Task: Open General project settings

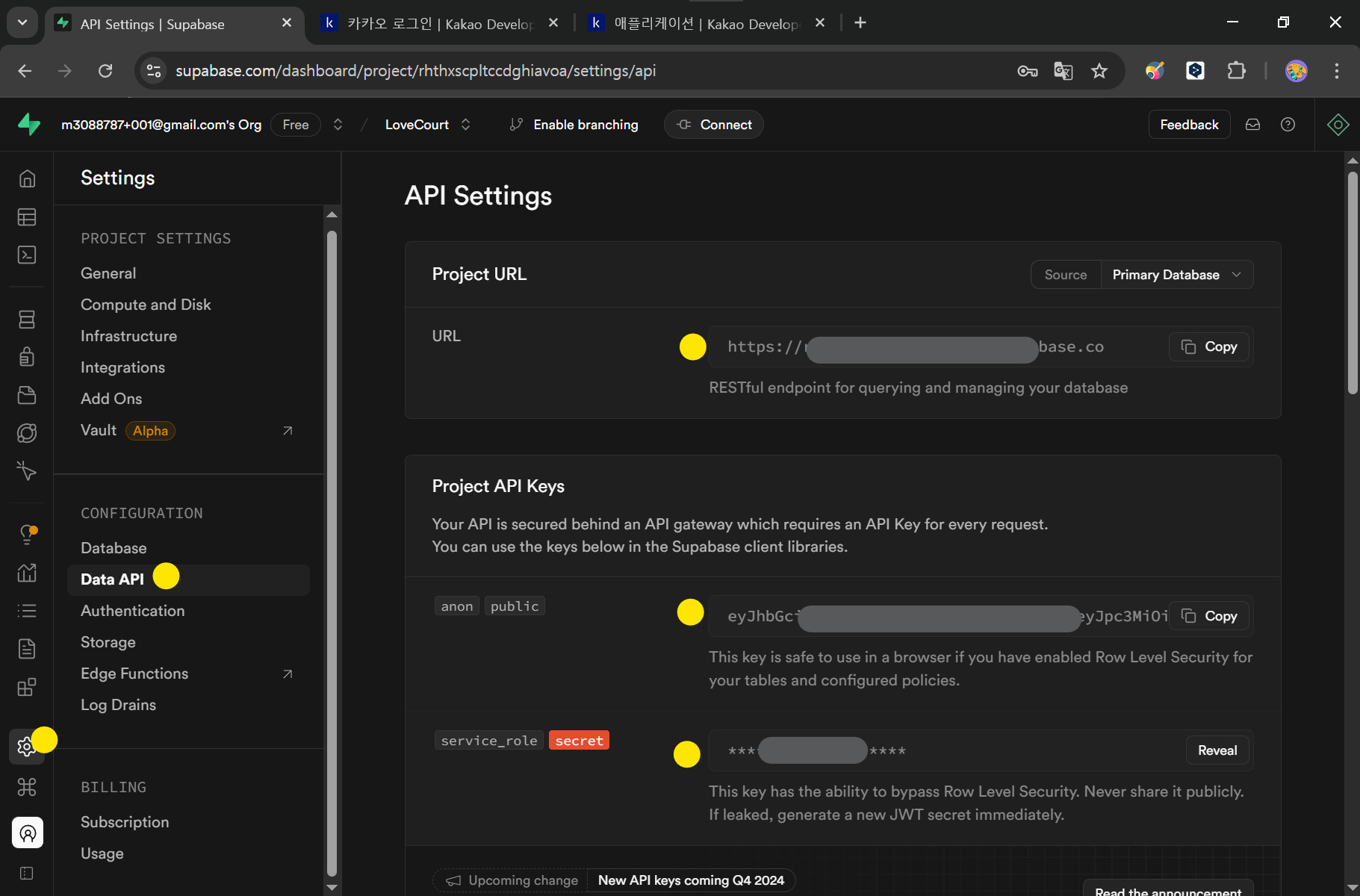Action: coord(108,273)
